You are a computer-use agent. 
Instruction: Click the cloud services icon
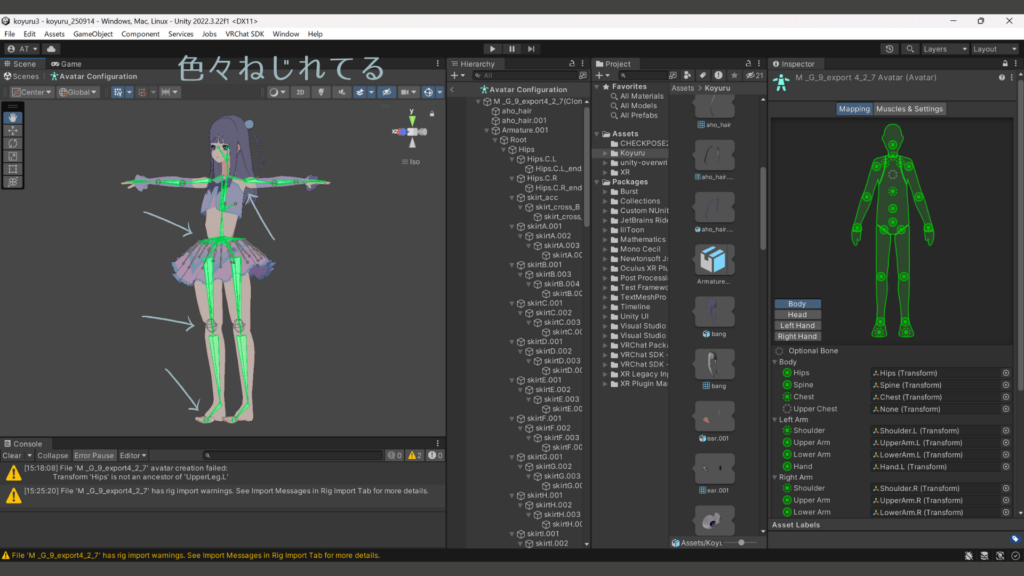(51, 48)
